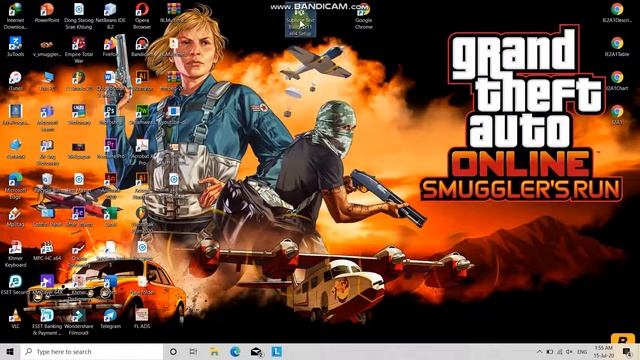Open the Mail app on the taskbar
The height and width of the screenshot is (360, 640).
click(256, 351)
